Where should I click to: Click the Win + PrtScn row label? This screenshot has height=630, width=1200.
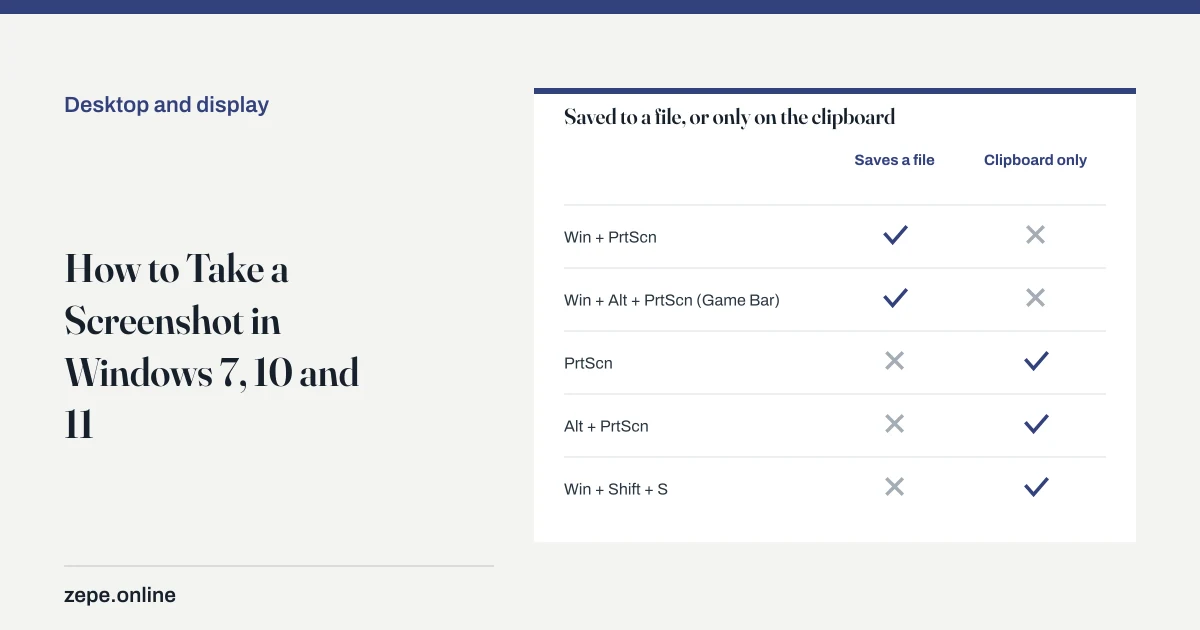pyautogui.click(x=610, y=237)
